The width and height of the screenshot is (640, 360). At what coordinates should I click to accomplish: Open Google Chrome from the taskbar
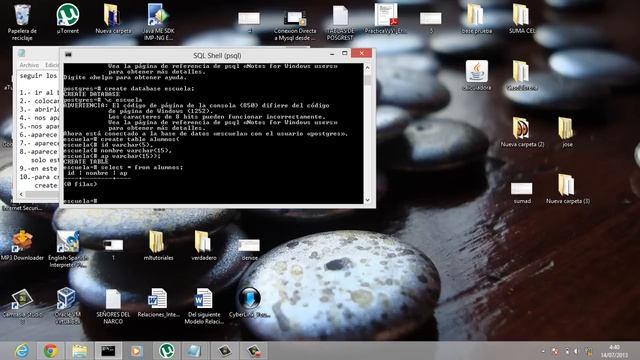pyautogui.click(x=51, y=351)
